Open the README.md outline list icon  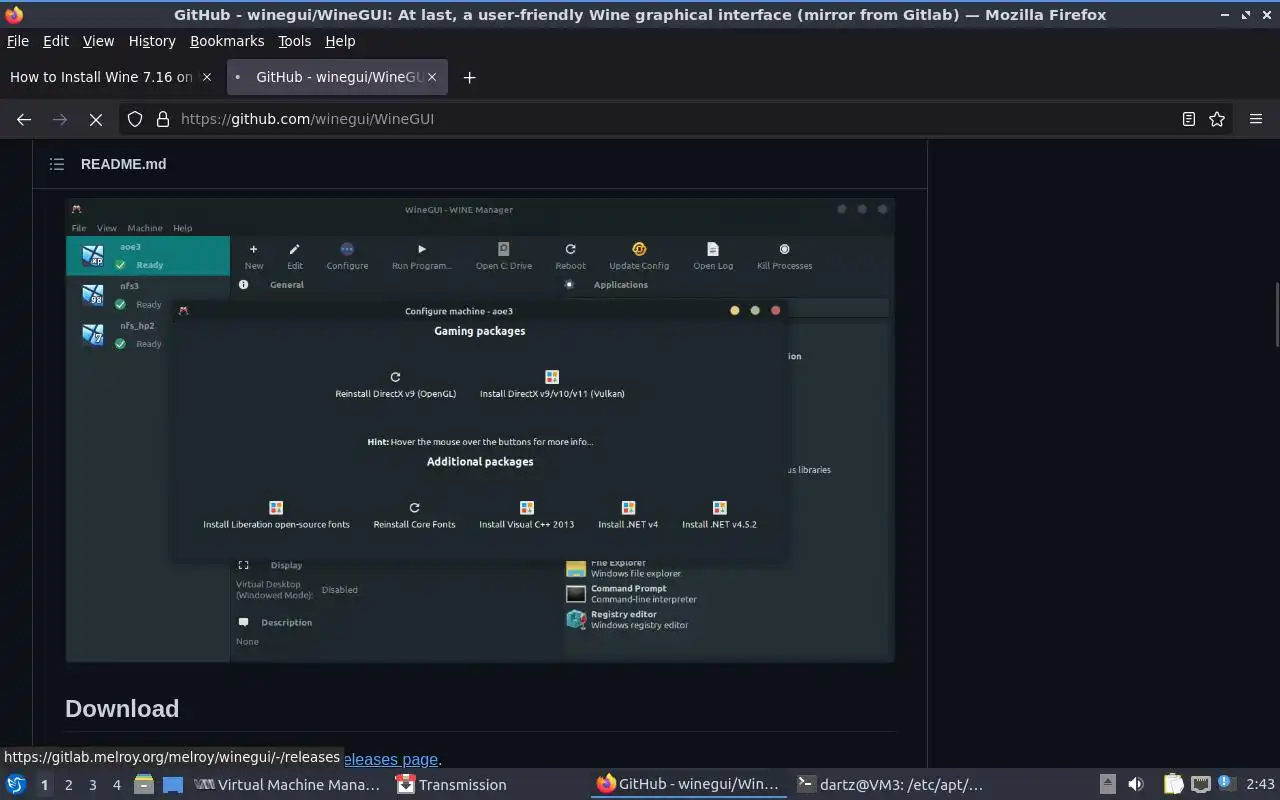[x=57, y=164]
